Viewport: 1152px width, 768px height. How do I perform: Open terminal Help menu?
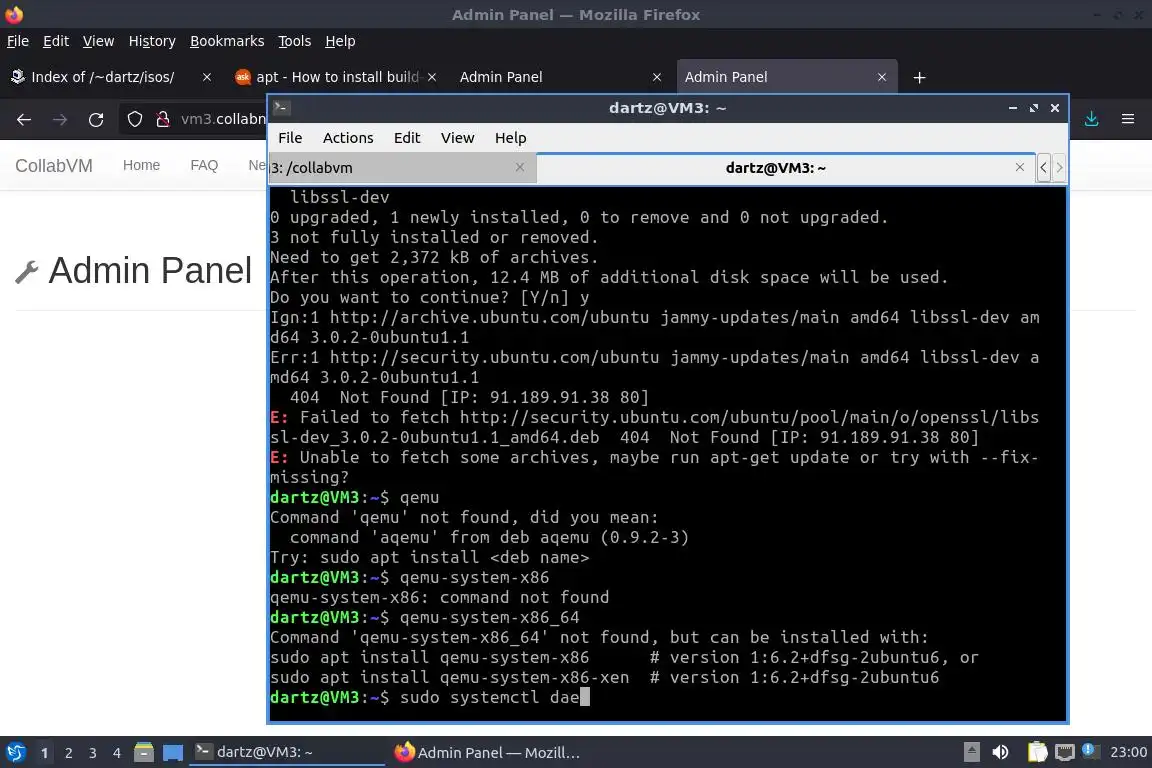[511, 138]
